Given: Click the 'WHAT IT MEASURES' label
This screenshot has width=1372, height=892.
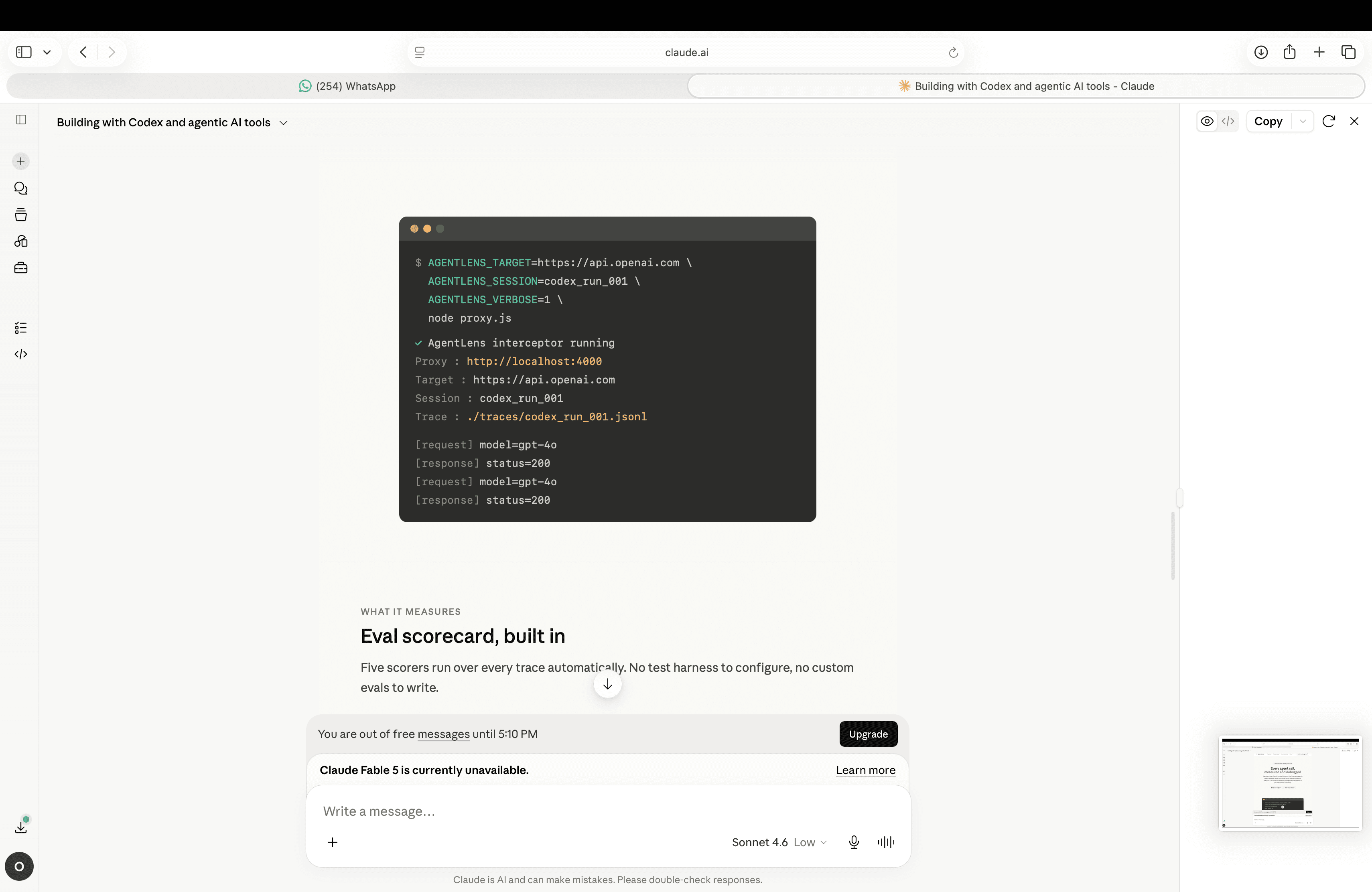Looking at the screenshot, I should [410, 611].
